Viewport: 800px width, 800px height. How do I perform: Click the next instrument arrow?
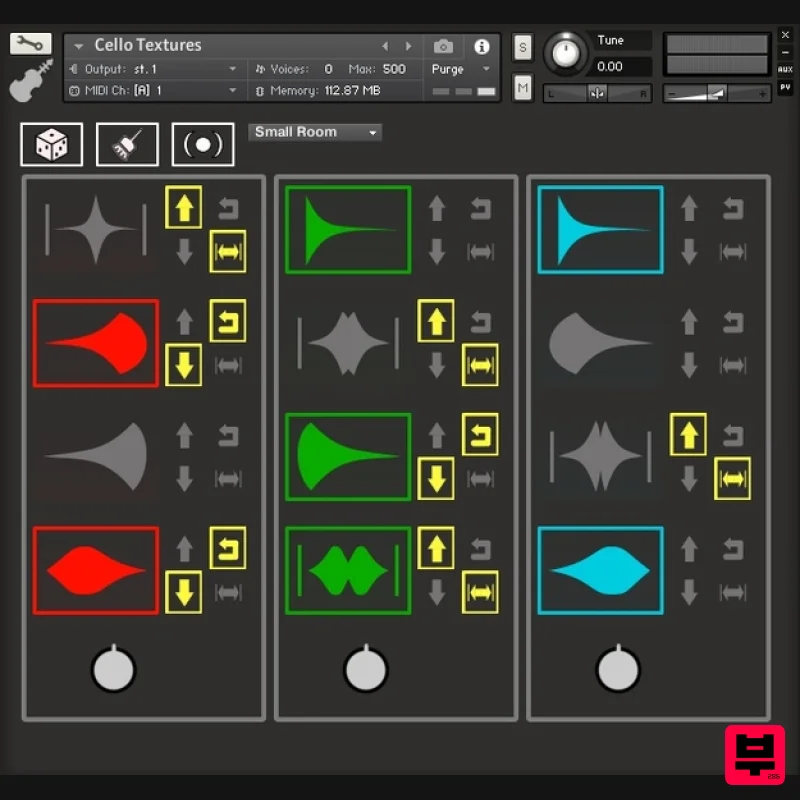[408, 46]
